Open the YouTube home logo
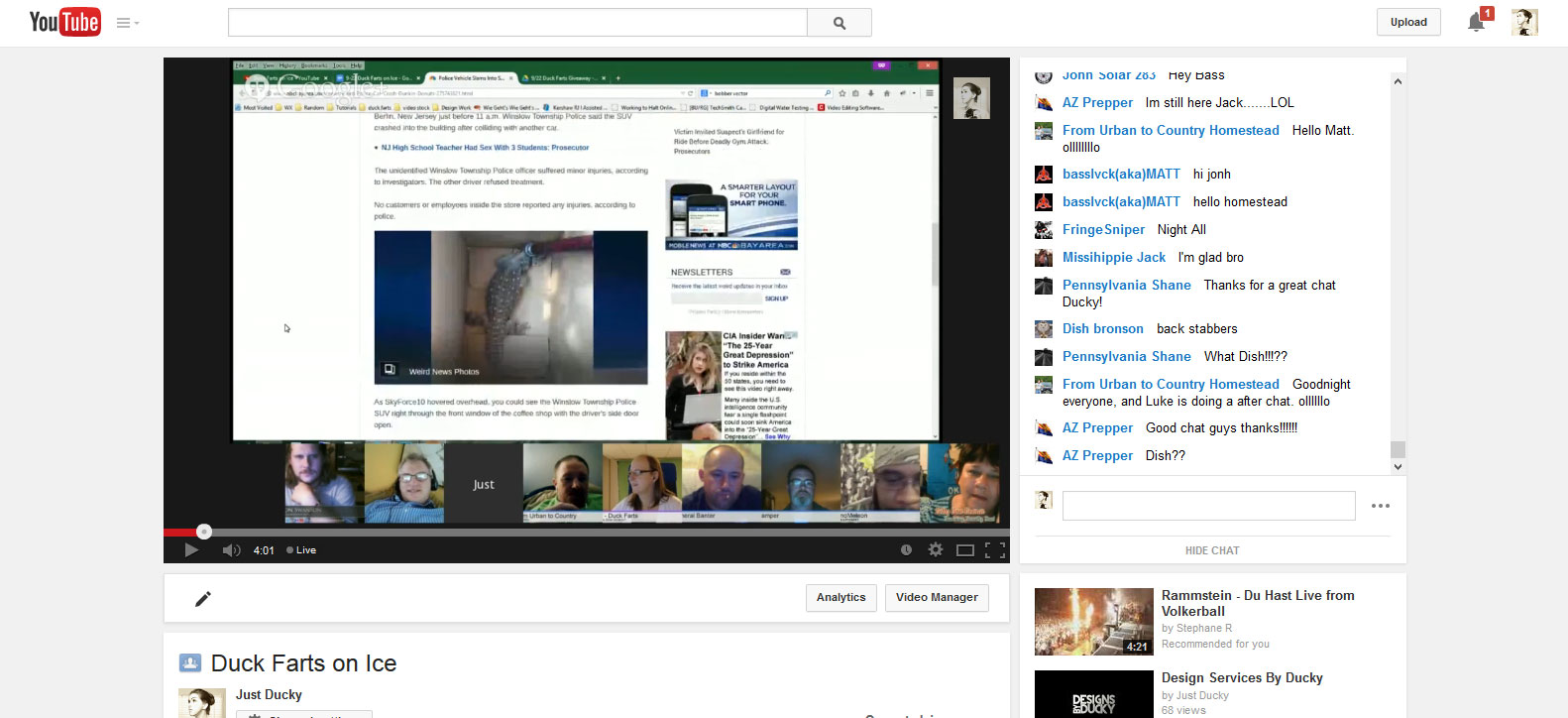The height and width of the screenshot is (718, 1568). 64,22
